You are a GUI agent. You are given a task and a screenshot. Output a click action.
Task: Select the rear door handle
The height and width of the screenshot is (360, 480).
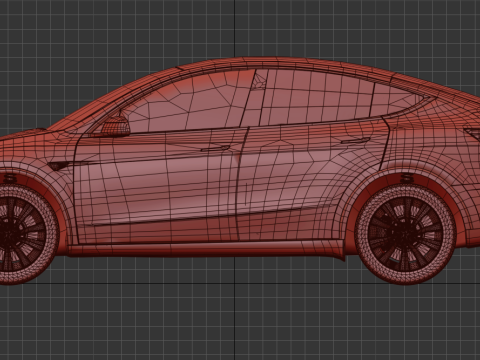point(355,140)
